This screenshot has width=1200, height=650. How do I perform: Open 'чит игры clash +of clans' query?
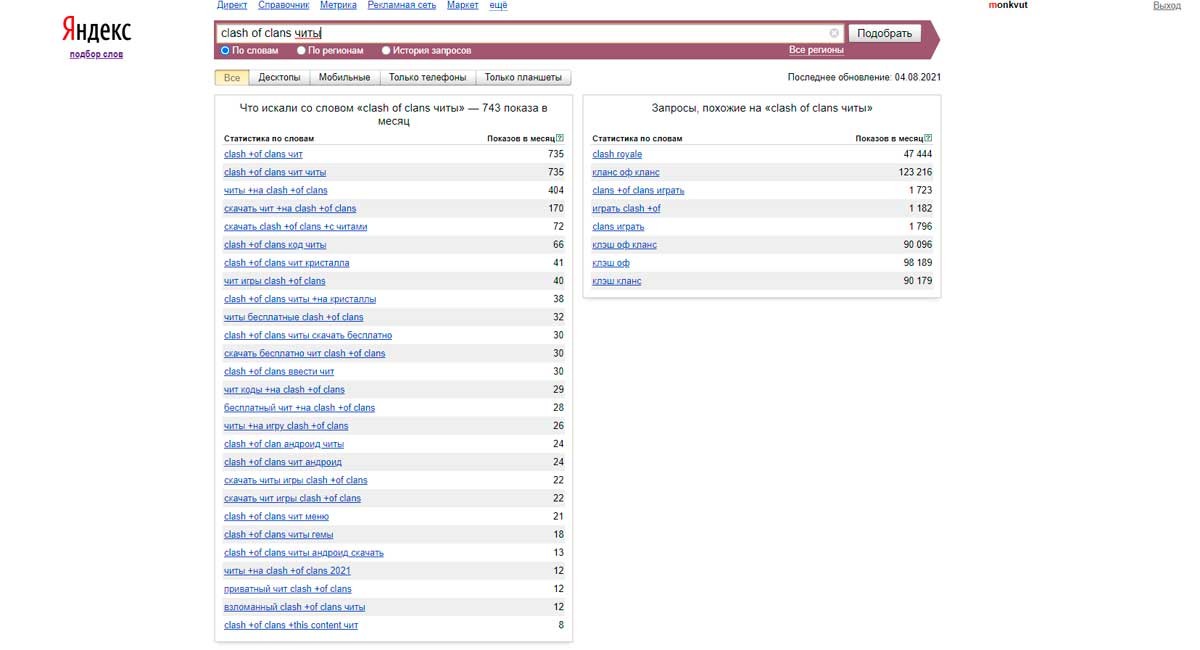click(x=275, y=281)
